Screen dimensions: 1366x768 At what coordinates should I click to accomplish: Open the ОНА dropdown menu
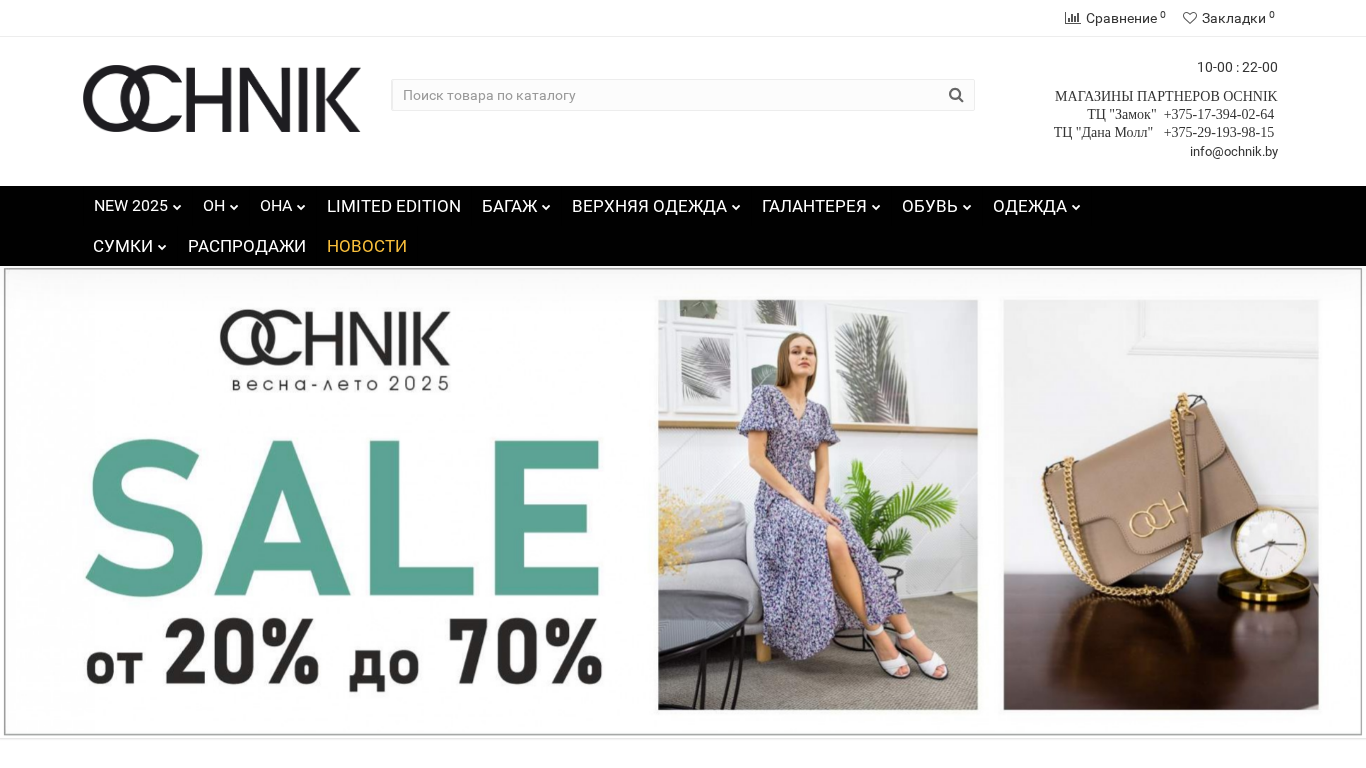tap(283, 206)
